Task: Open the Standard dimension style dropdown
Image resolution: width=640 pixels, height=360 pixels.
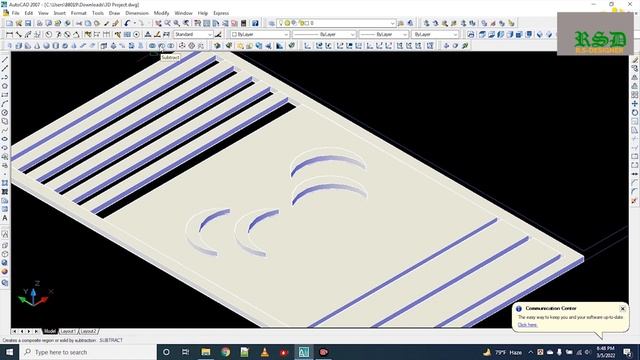Action: tap(193, 35)
